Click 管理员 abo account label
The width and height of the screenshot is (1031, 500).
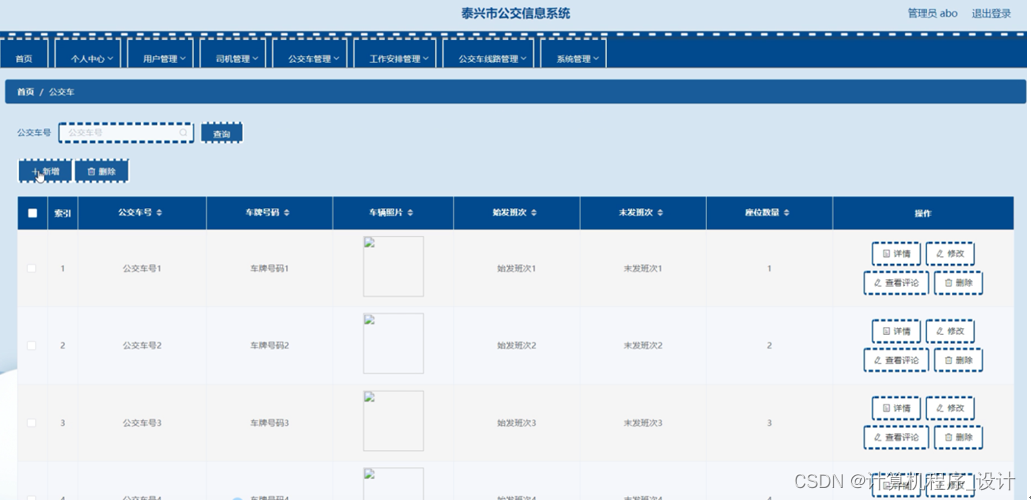pyautogui.click(x=932, y=13)
